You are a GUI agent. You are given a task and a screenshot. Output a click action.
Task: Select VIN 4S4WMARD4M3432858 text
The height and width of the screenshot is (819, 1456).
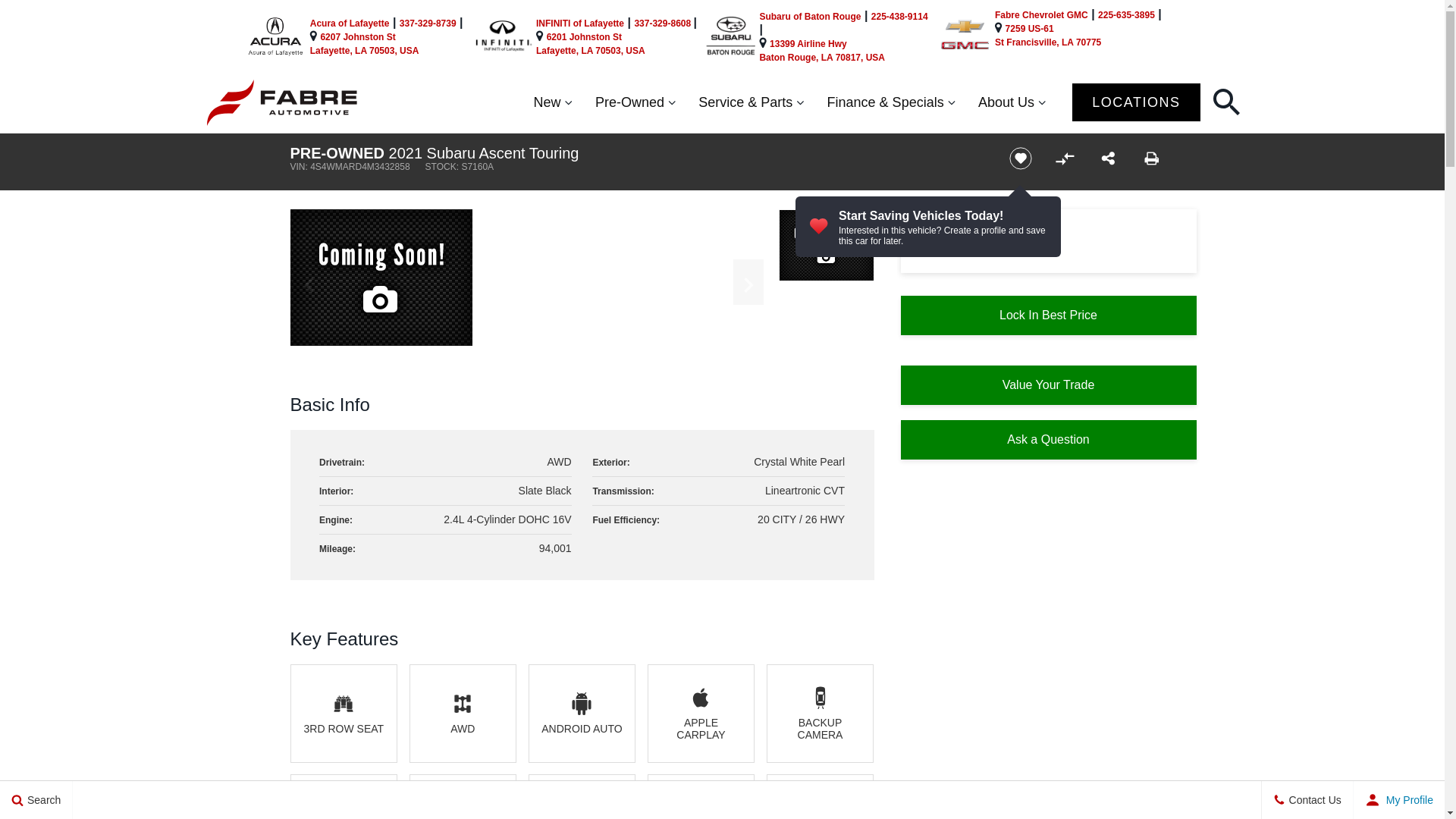(350, 167)
